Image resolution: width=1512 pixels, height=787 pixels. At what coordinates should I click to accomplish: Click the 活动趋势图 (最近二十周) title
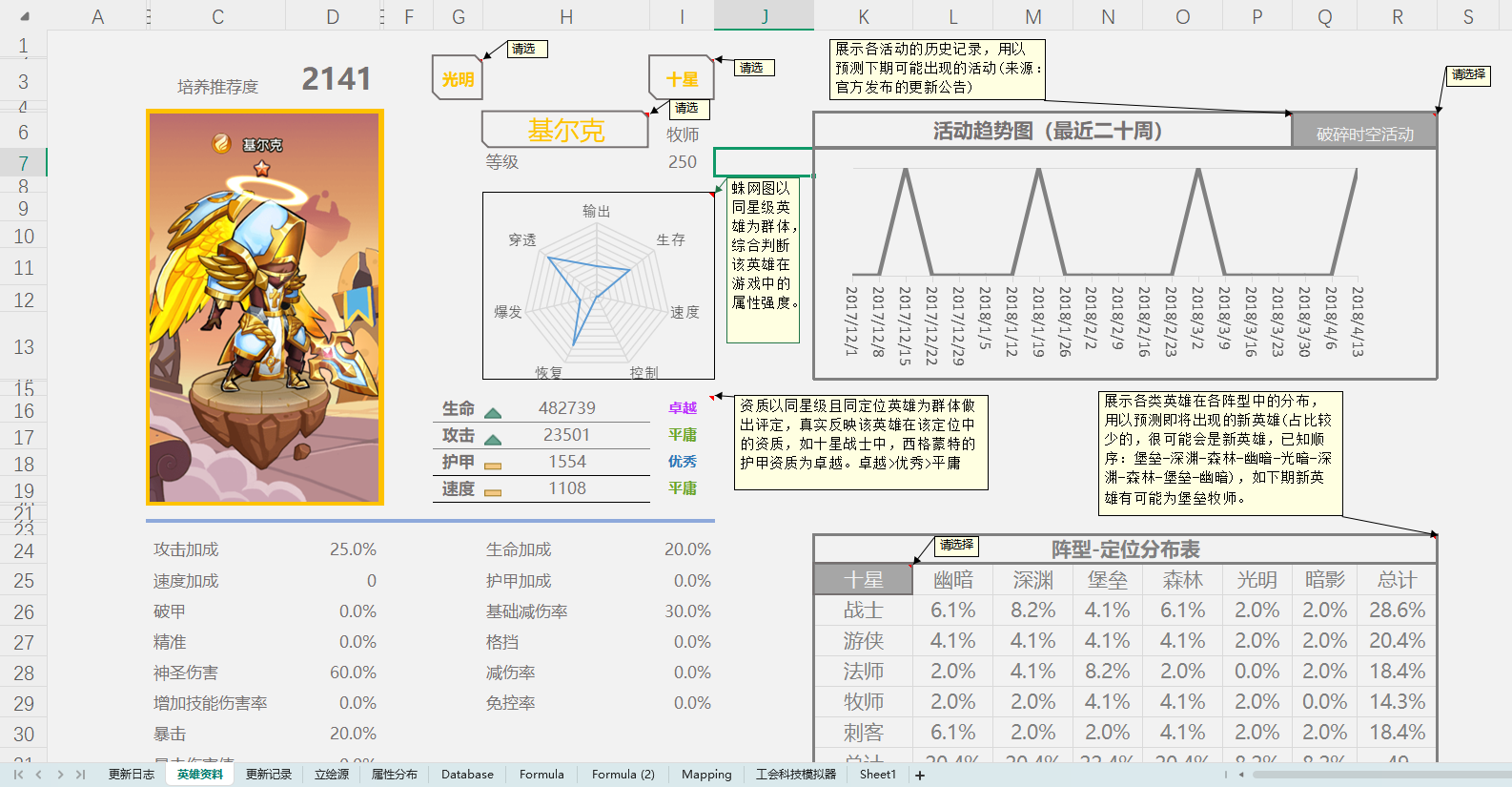tap(1048, 131)
